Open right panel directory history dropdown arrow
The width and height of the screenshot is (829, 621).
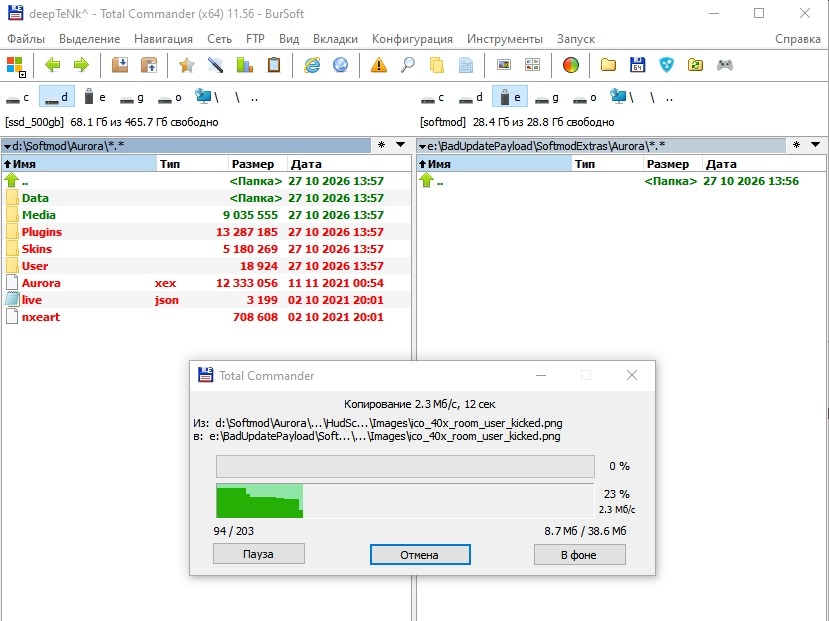click(816, 145)
